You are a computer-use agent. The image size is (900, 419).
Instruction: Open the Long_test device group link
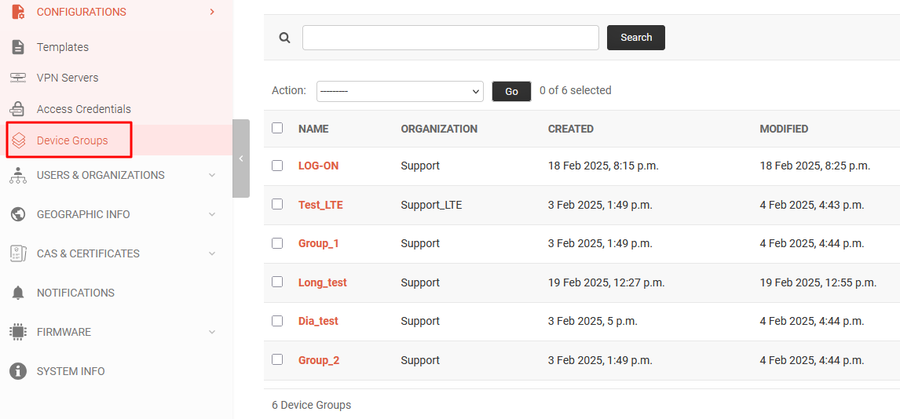322,283
